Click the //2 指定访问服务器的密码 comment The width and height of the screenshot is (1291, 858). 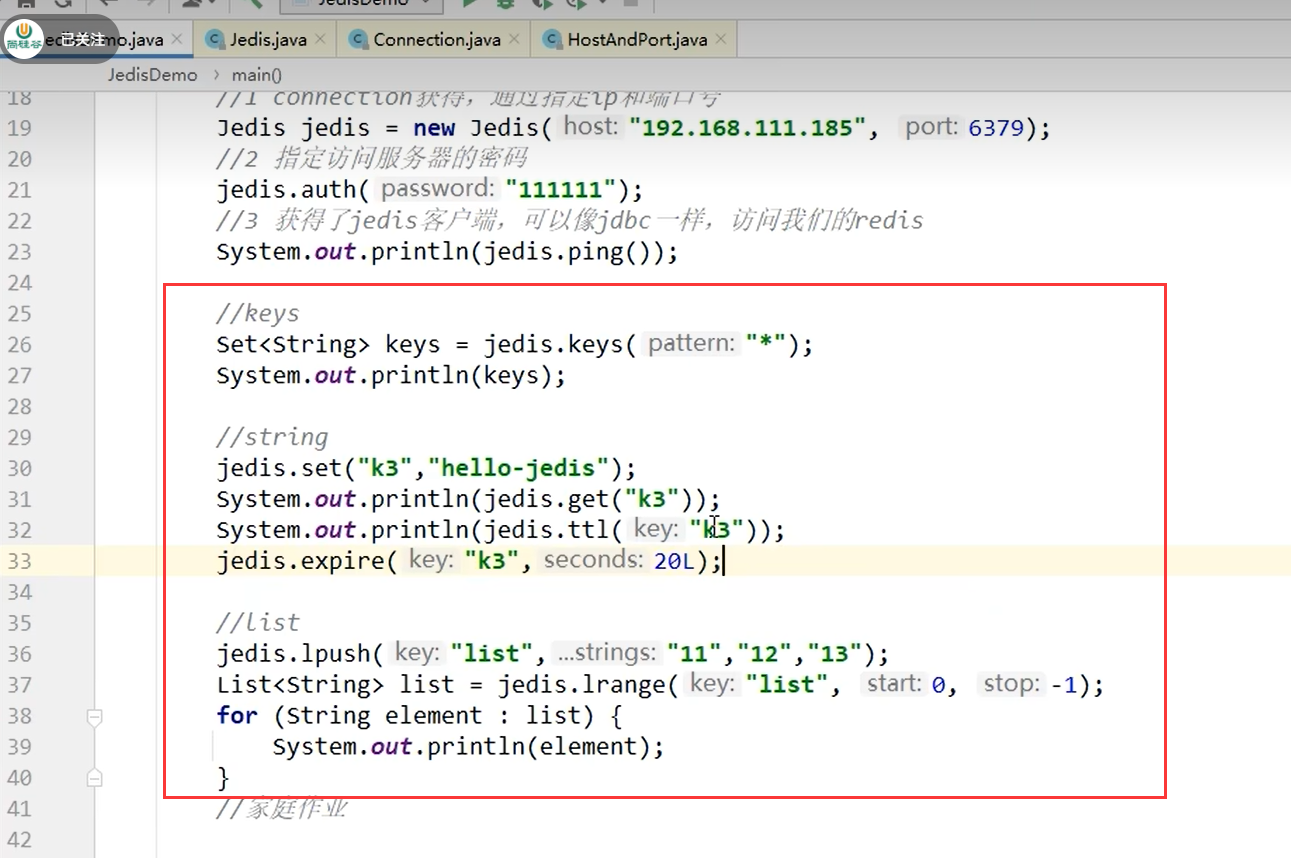tap(371, 159)
